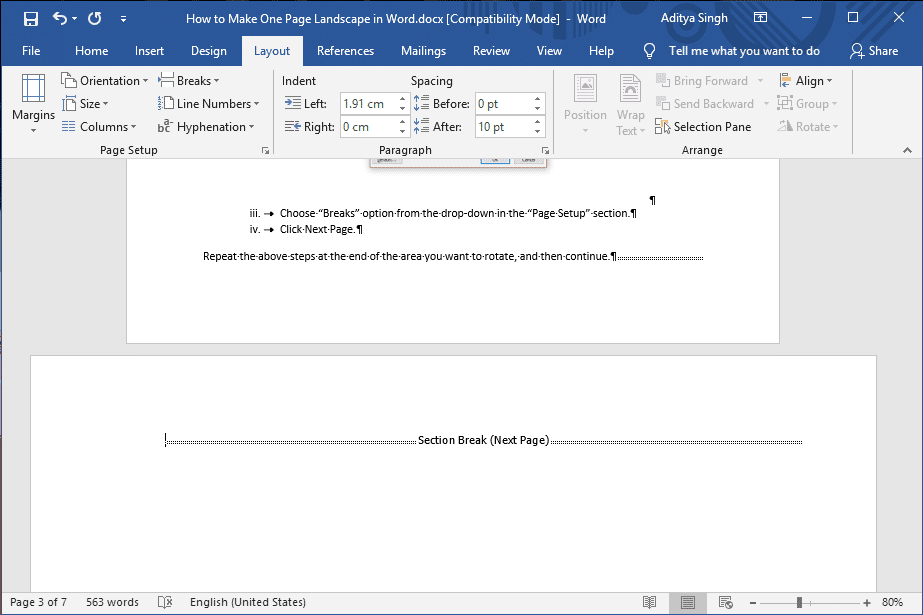Expand the Columns dropdown
This screenshot has width=923, height=615.
coord(99,127)
